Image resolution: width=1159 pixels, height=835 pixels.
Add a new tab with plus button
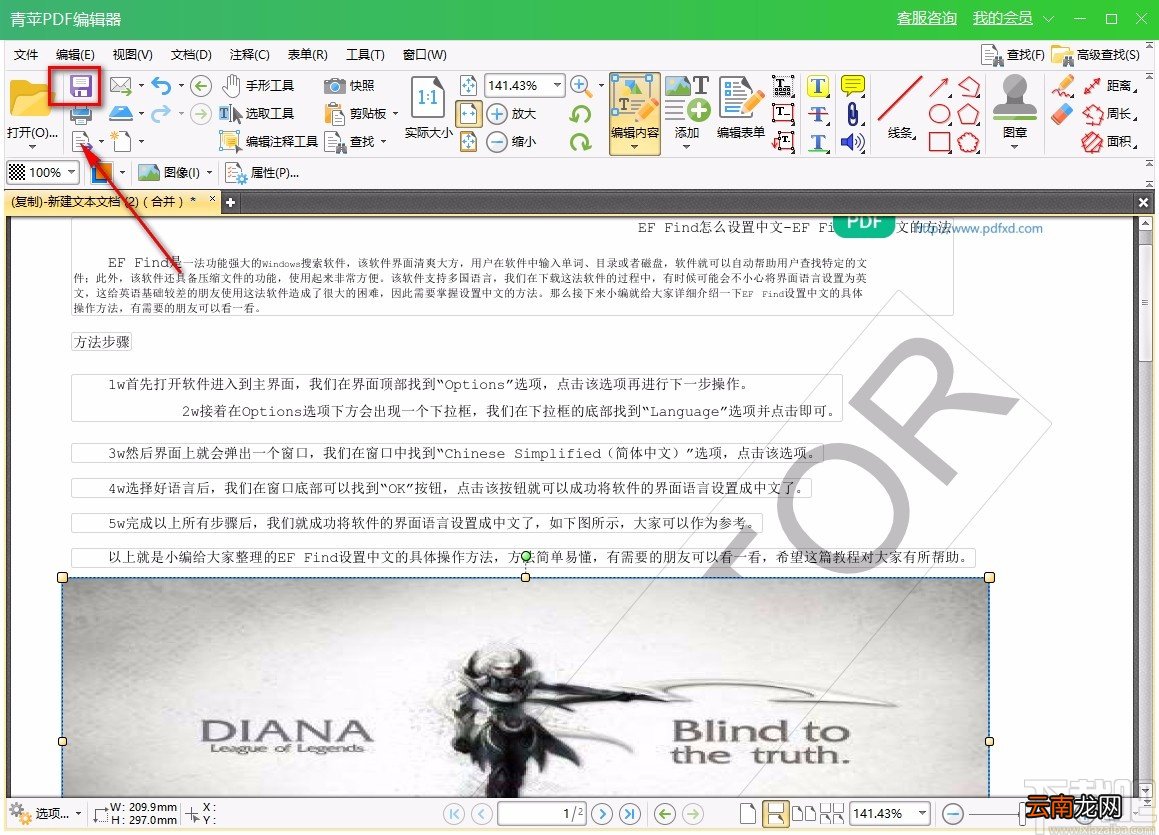click(230, 202)
